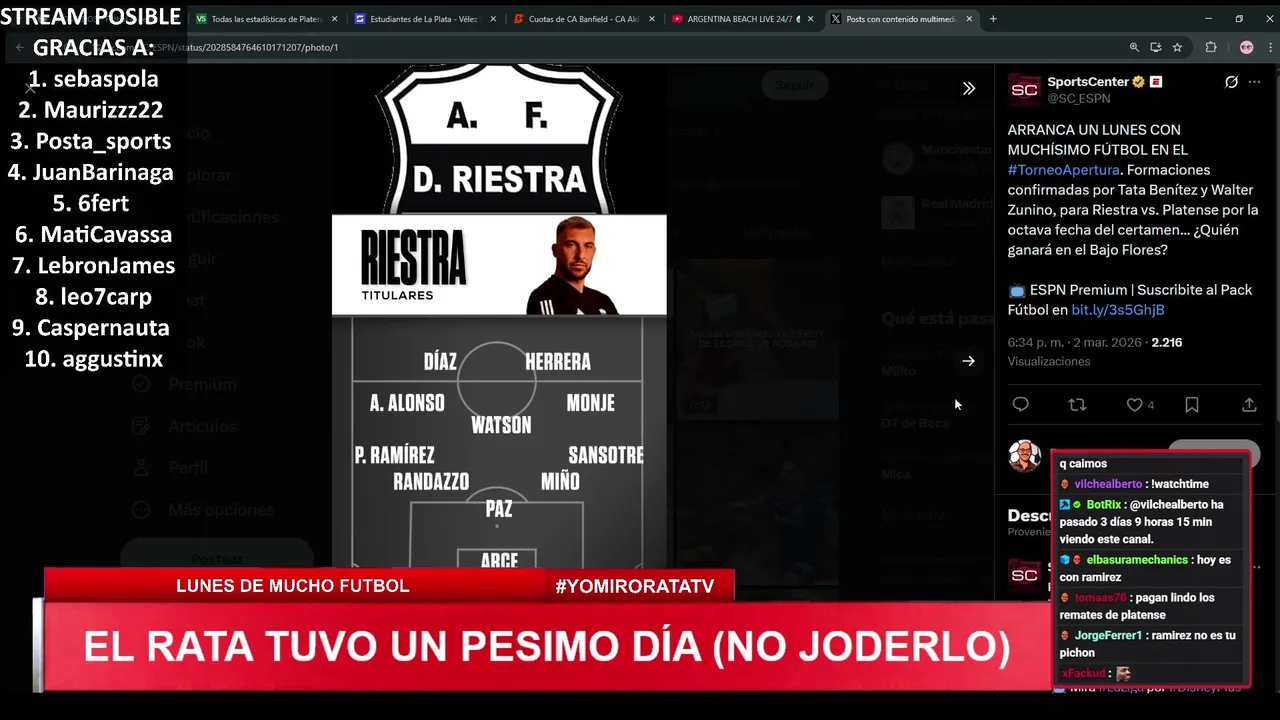Viewport: 1280px width, 720px height.
Task: Repost the SportsCenter tweet
Action: point(1077,405)
